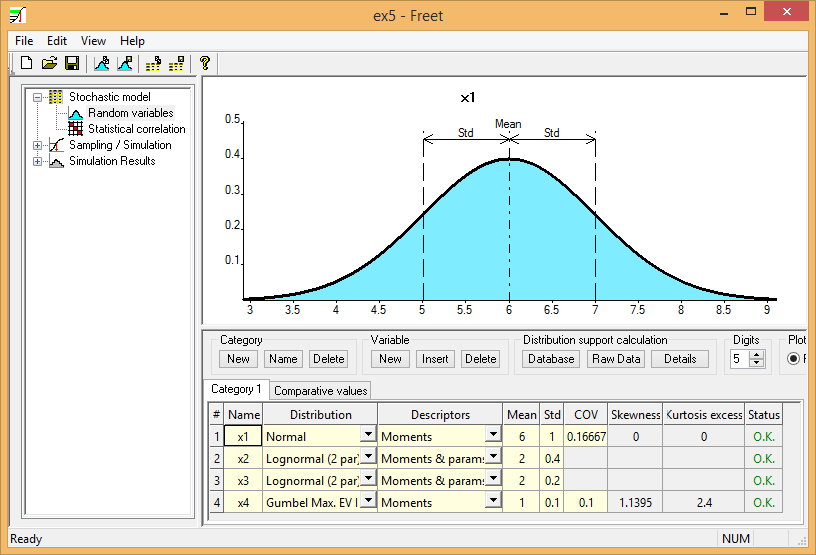Open the Distribution dropdown for x2
The width and height of the screenshot is (816, 555).
[368, 456]
